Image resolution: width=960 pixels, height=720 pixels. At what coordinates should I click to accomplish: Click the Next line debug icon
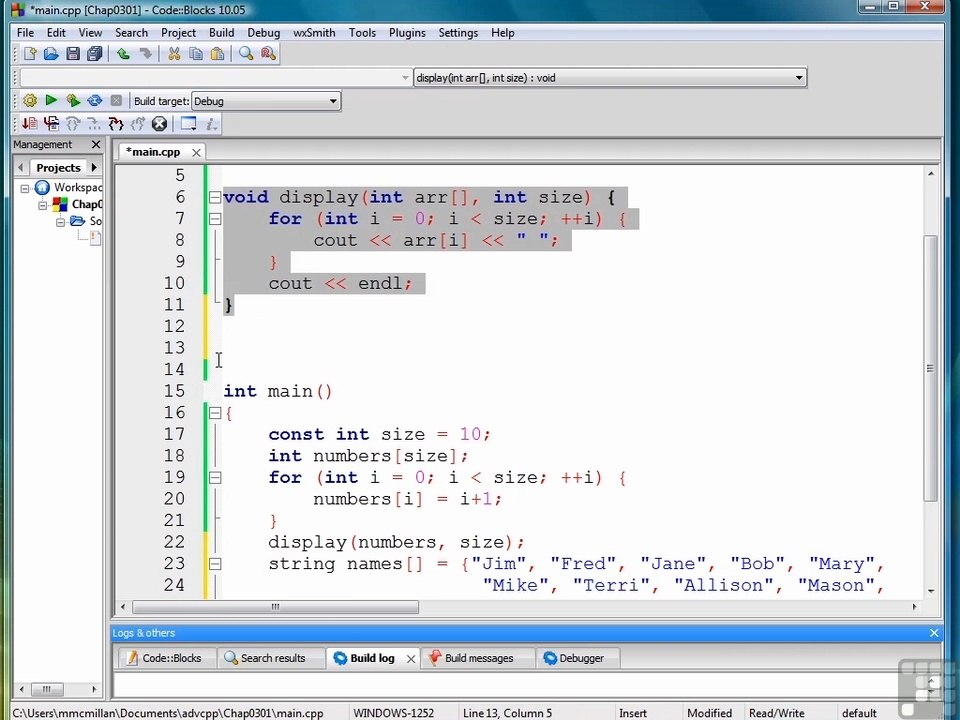pyautogui.click(x=73, y=124)
